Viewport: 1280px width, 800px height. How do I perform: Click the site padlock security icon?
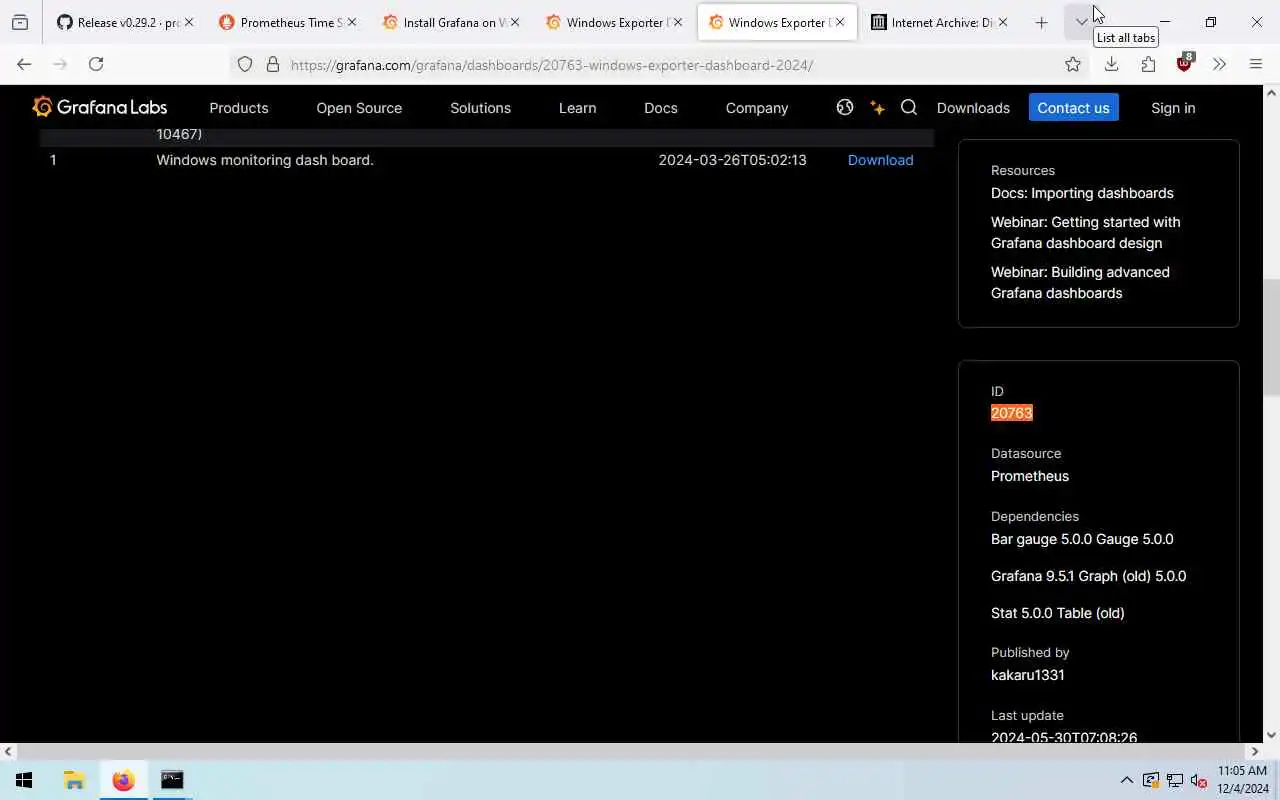point(272,65)
